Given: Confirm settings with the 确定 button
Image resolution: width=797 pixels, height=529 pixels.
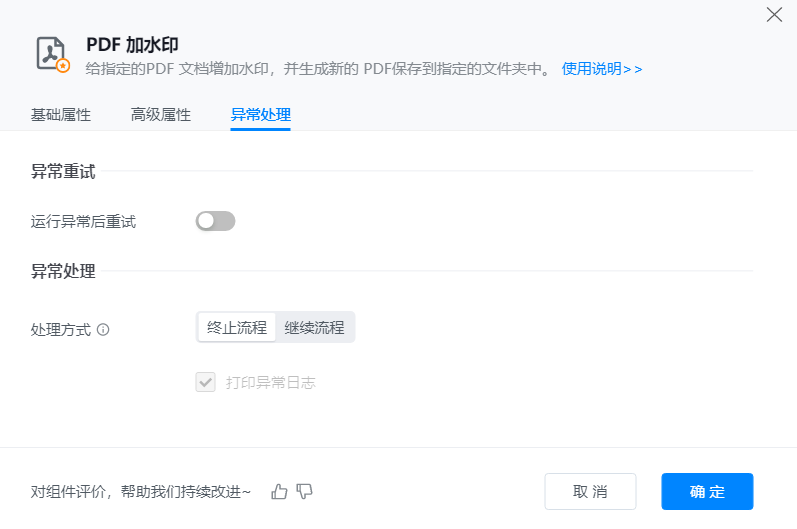Looking at the screenshot, I should [x=707, y=492].
